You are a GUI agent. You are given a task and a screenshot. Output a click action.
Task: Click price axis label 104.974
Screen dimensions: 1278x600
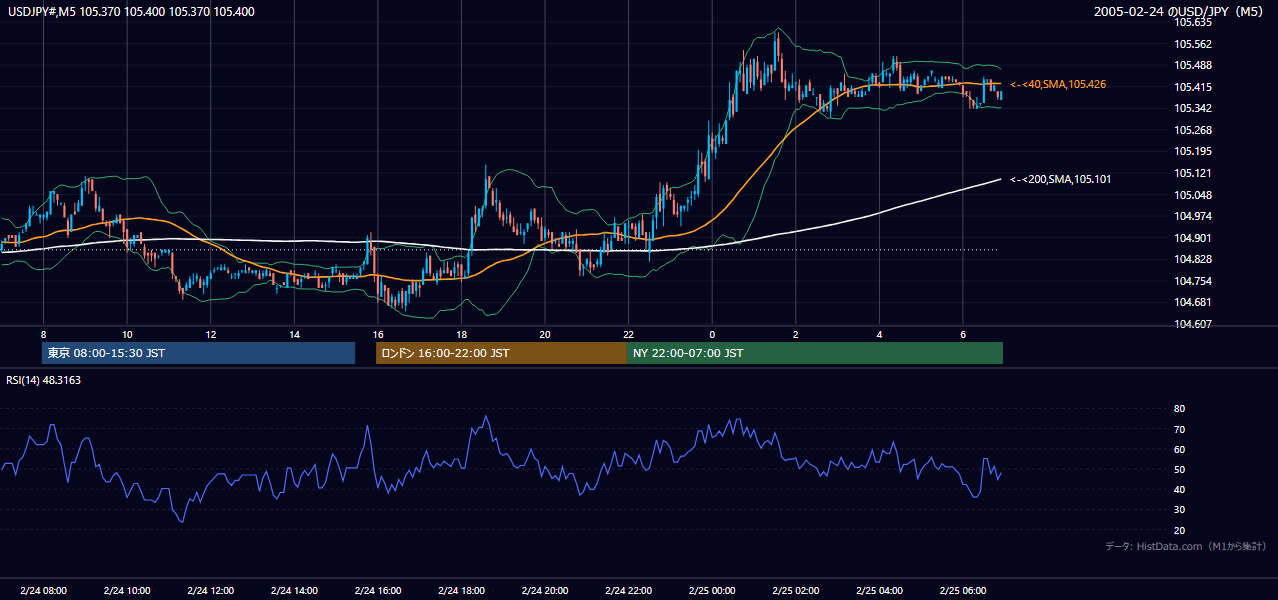pyautogui.click(x=1194, y=216)
